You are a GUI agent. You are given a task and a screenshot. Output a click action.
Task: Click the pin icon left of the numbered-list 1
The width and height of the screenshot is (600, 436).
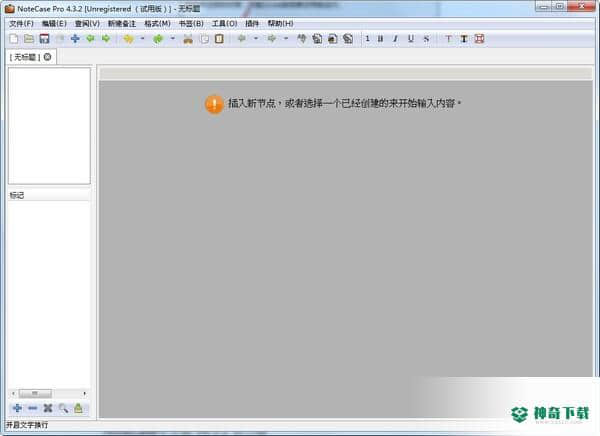[302, 39]
